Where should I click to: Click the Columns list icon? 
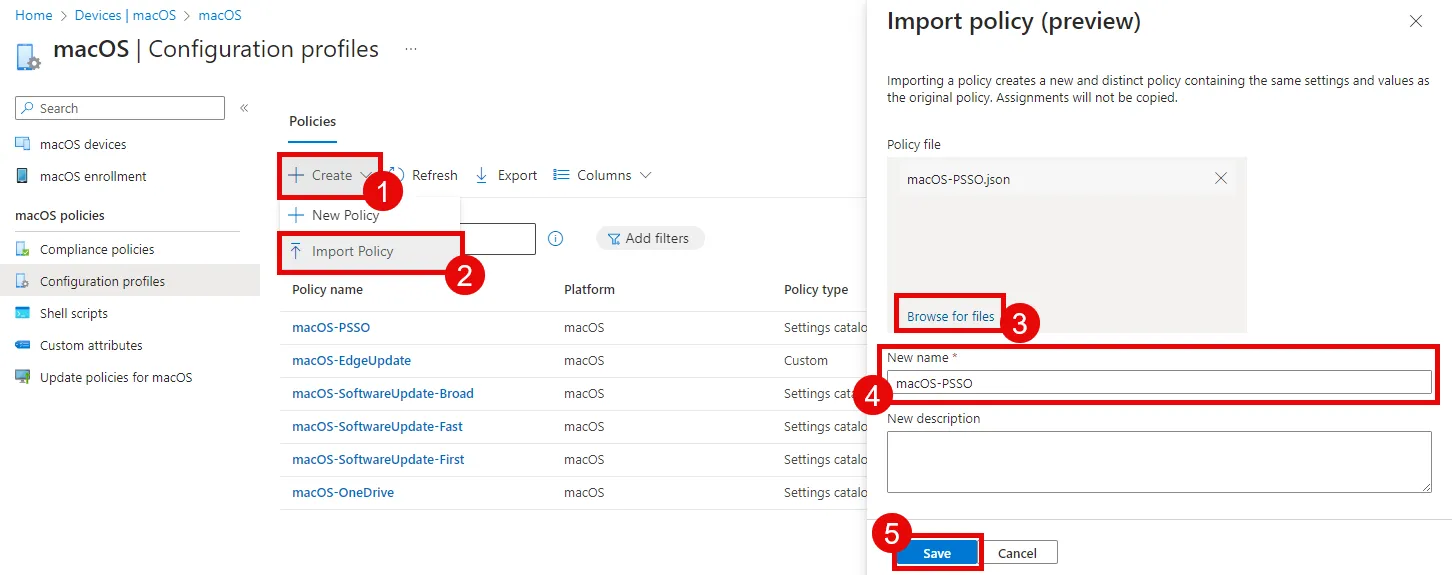coord(561,175)
